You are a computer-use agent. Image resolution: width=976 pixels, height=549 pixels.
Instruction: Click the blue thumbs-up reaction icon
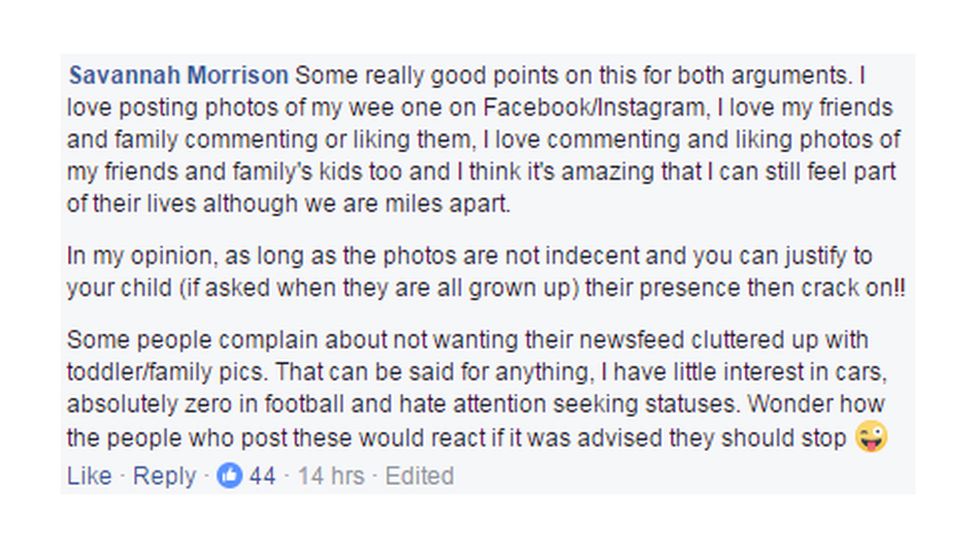(x=229, y=476)
